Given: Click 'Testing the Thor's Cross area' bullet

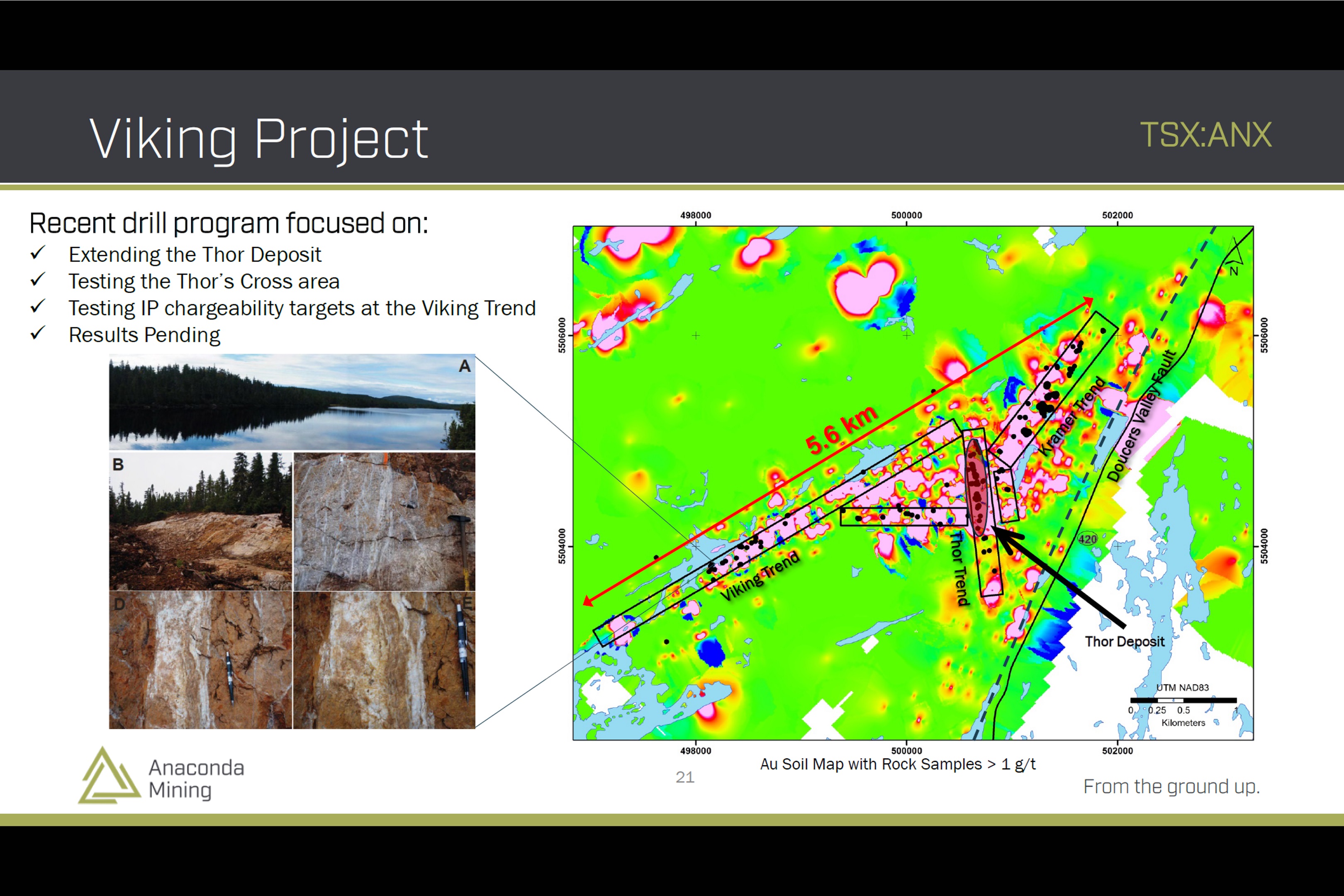Looking at the screenshot, I should [204, 282].
